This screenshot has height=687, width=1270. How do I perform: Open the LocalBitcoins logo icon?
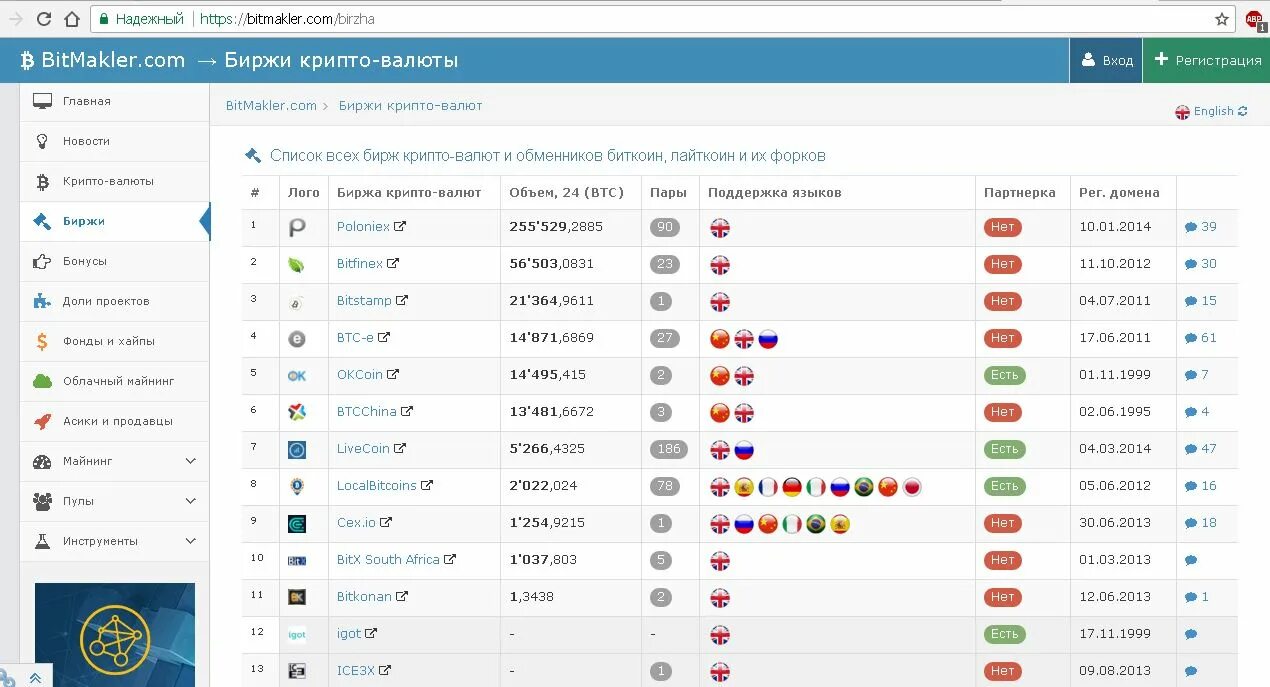[297, 486]
